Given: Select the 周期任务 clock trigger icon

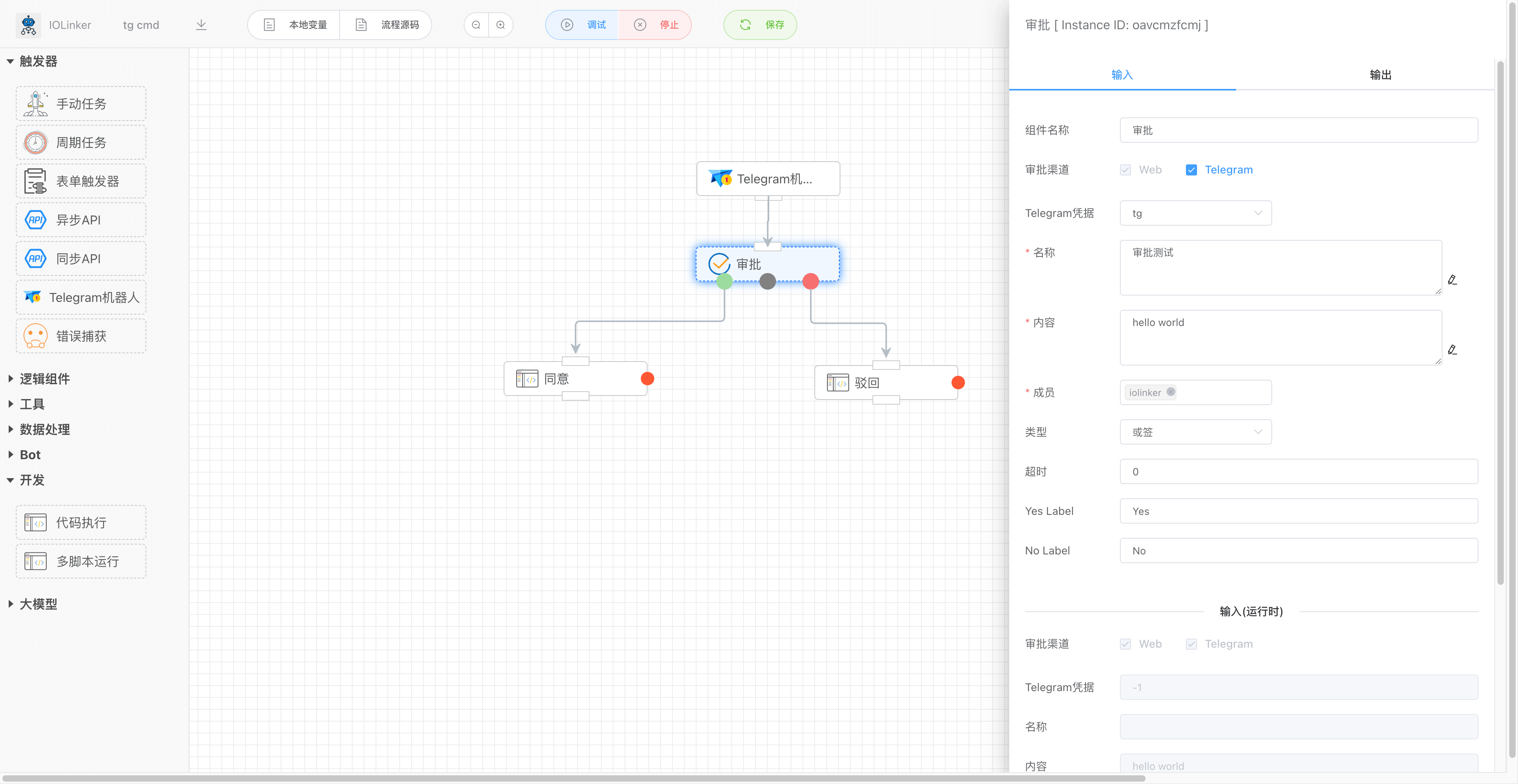Looking at the screenshot, I should pos(35,143).
